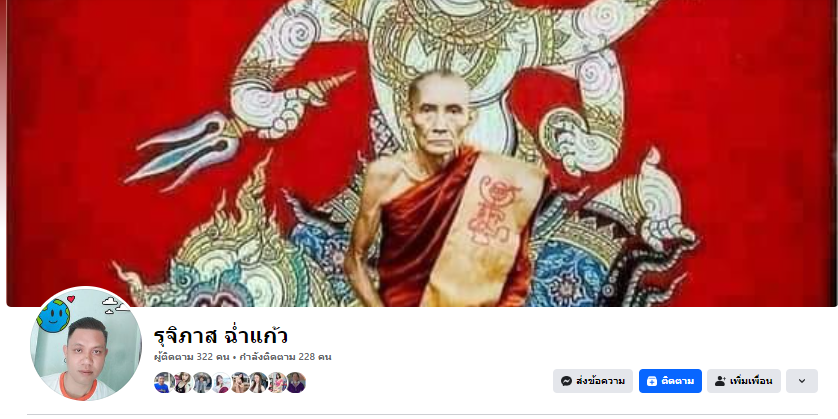Open first friend avatar in blue shirt
The height and width of the screenshot is (419, 838).
164,383
